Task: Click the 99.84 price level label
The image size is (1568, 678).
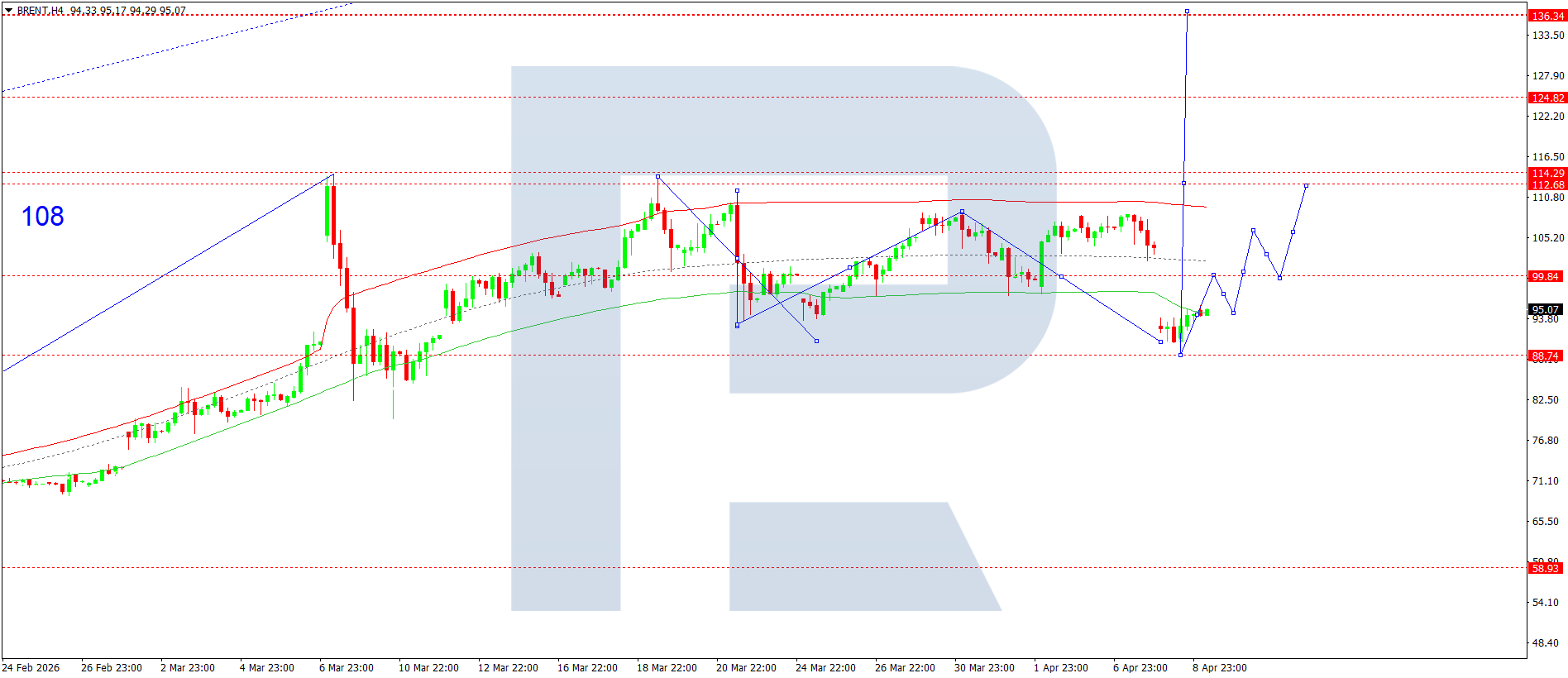Action: point(1545,276)
